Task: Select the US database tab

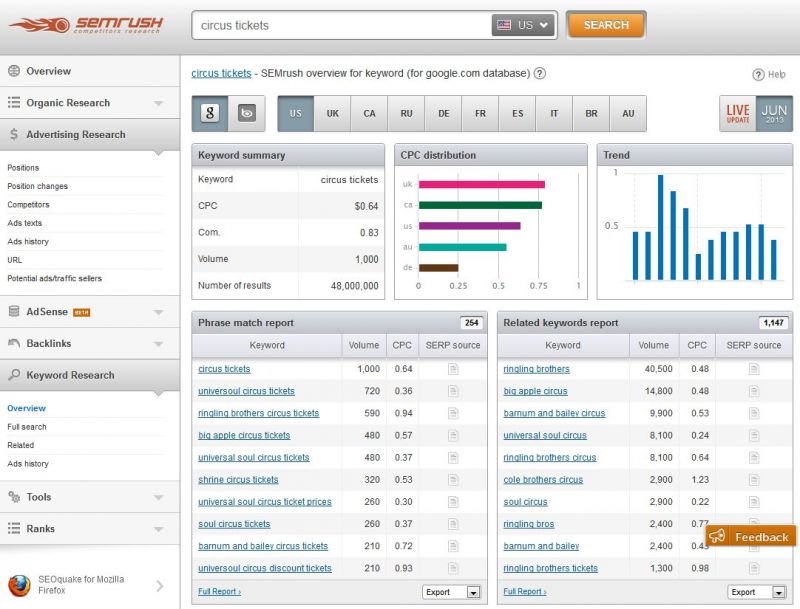Action: [296, 113]
